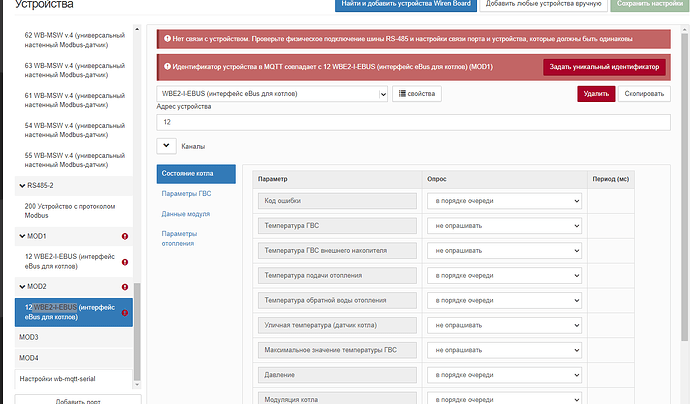This screenshot has height=404, width=690.
Task: Open polling dropdown for Температура ГВС
Action: click(504, 226)
